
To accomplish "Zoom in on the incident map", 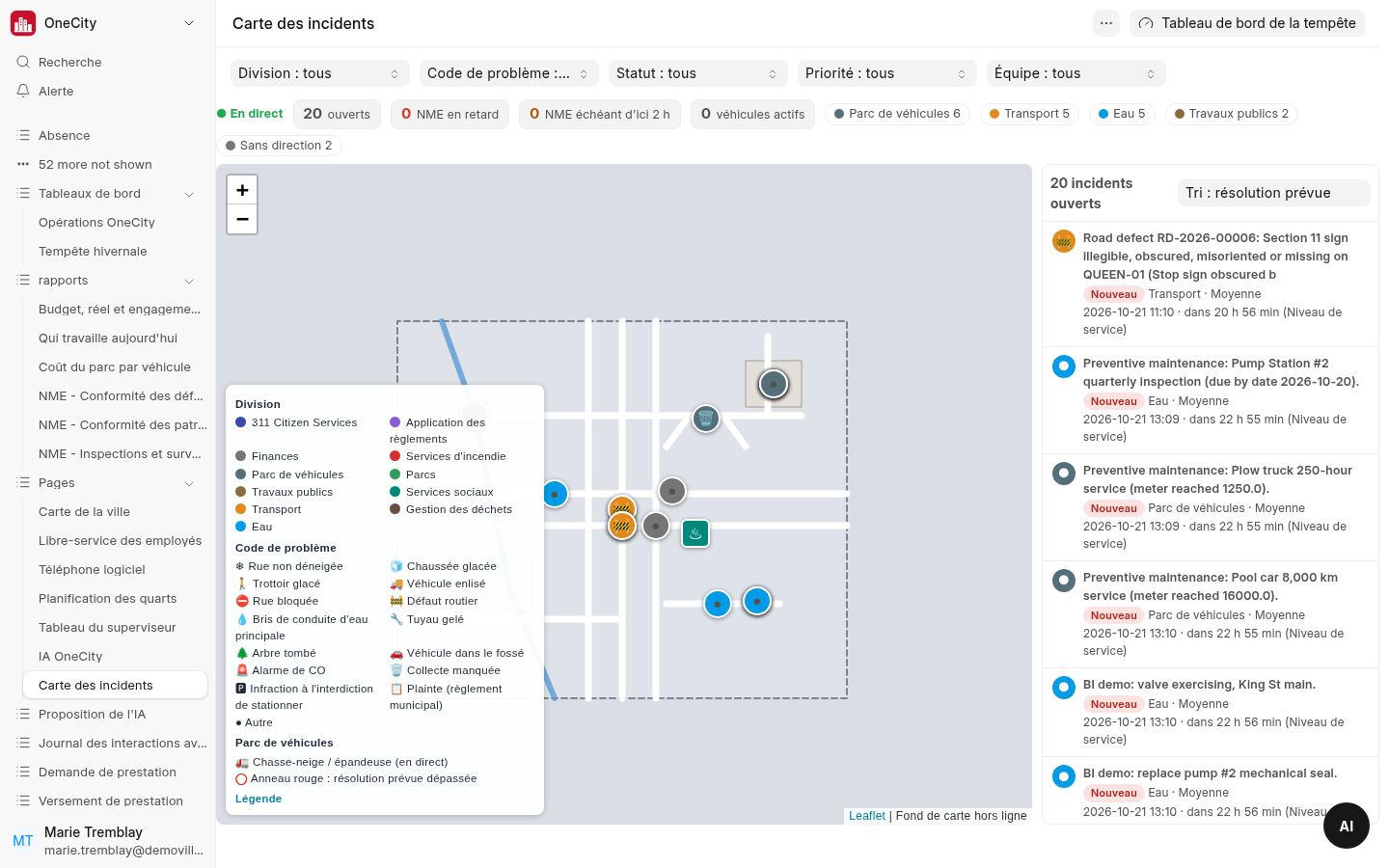I will 242,190.
